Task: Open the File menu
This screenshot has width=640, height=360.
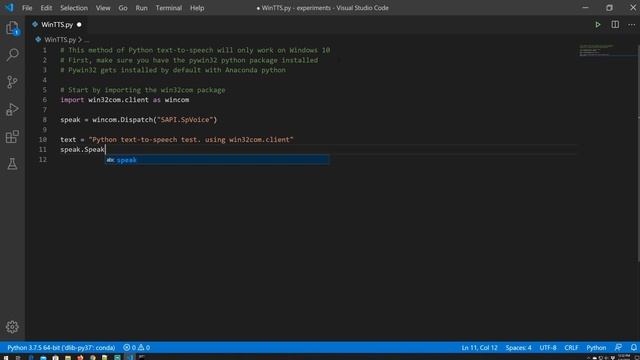Action: pyautogui.click(x=27, y=8)
